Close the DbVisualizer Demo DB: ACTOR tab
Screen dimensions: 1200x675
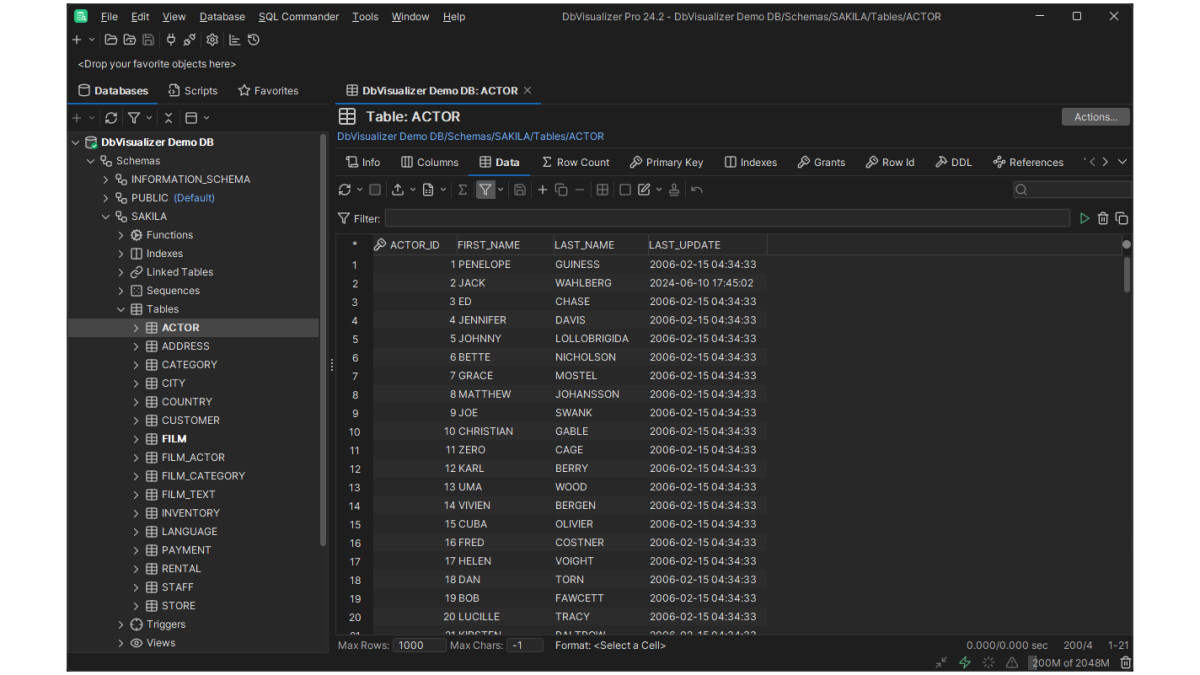click(x=528, y=90)
